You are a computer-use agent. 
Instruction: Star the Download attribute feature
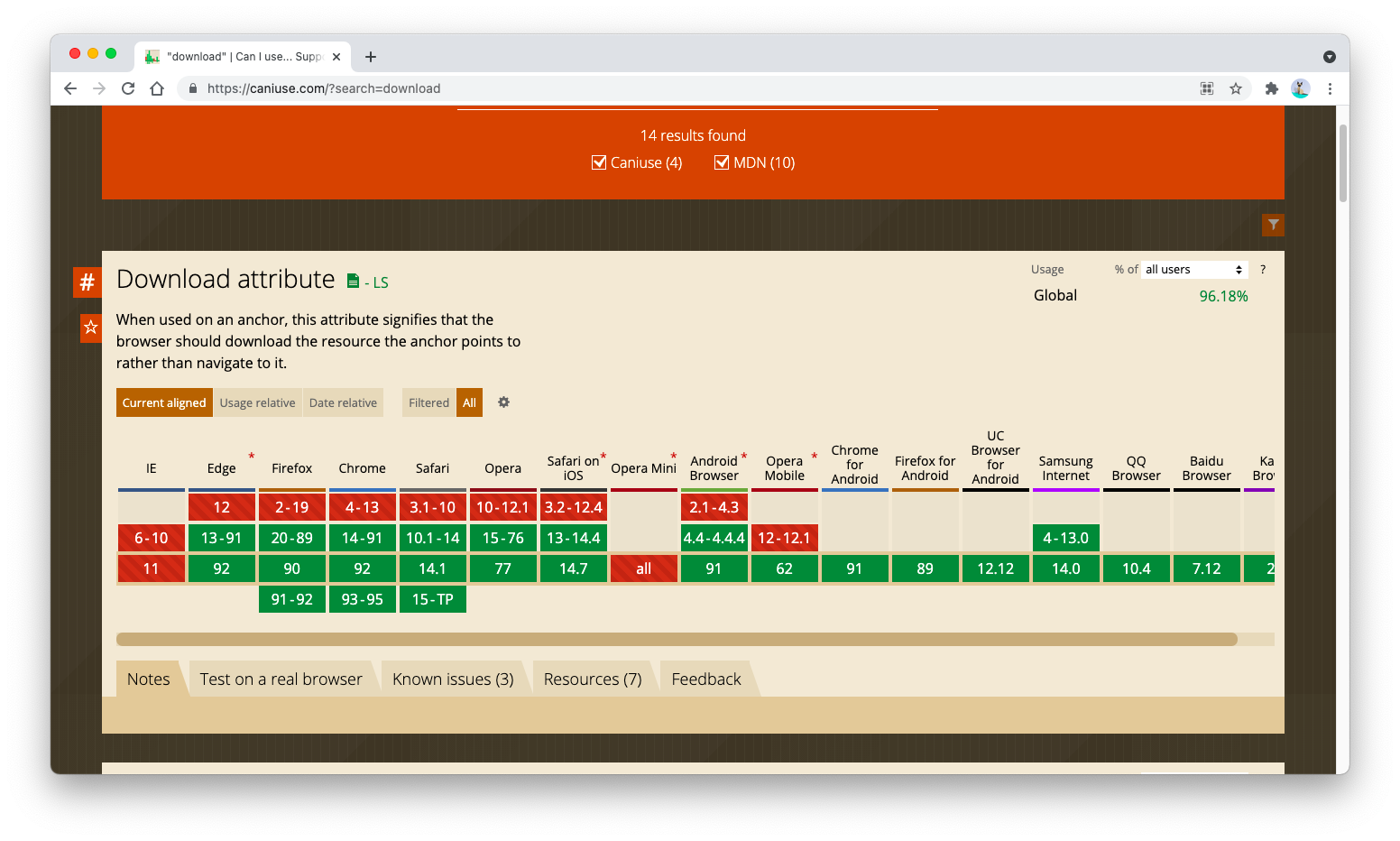91,327
